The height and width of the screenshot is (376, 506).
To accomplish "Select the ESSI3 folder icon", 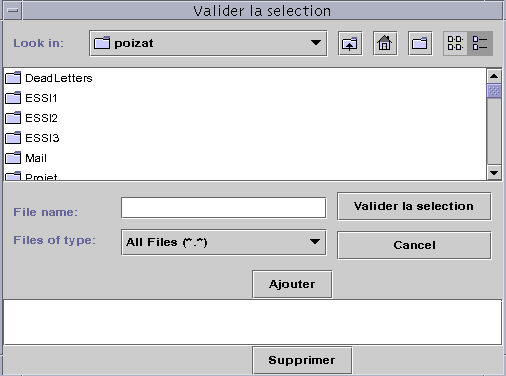I will 13,138.
